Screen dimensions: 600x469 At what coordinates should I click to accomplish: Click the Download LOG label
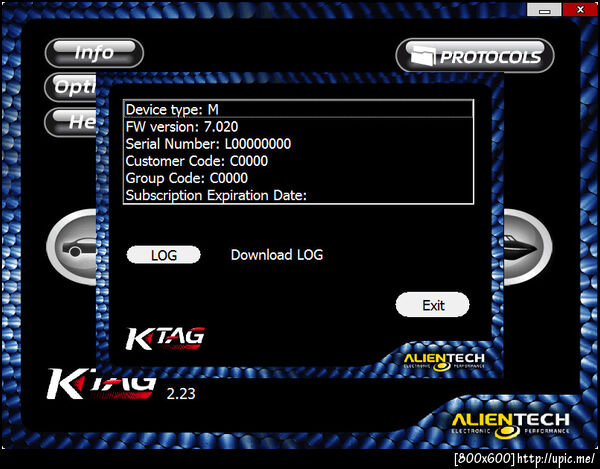click(x=277, y=255)
